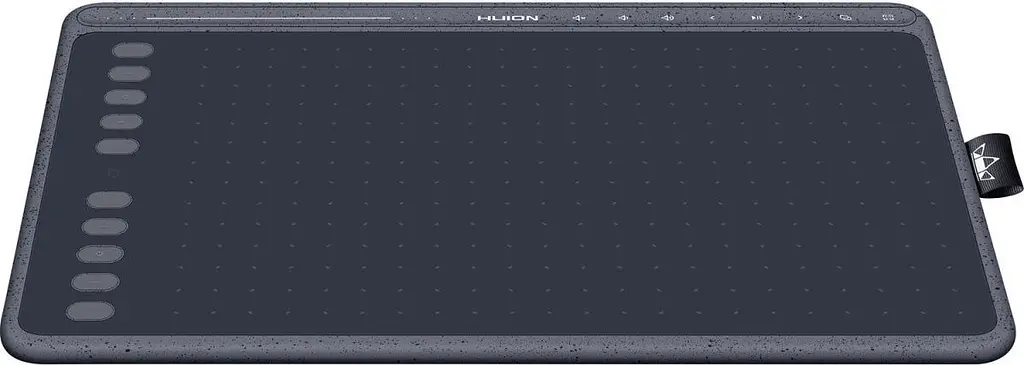Push the ninth express key from top
The image size is (1024, 365).
click(x=95, y=282)
